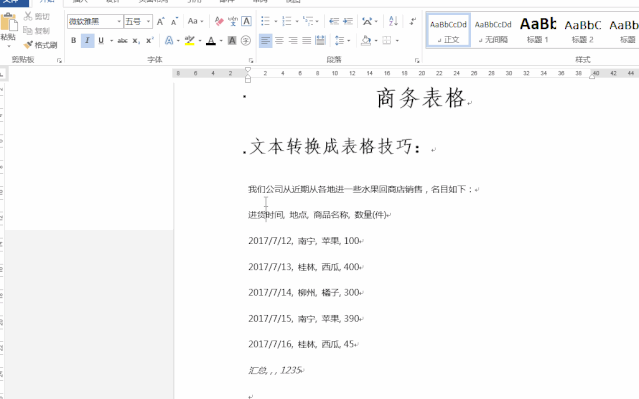The width and height of the screenshot is (639, 399).
Task: Apply strikethrough abc formatting
Action: pyautogui.click(x=122, y=40)
